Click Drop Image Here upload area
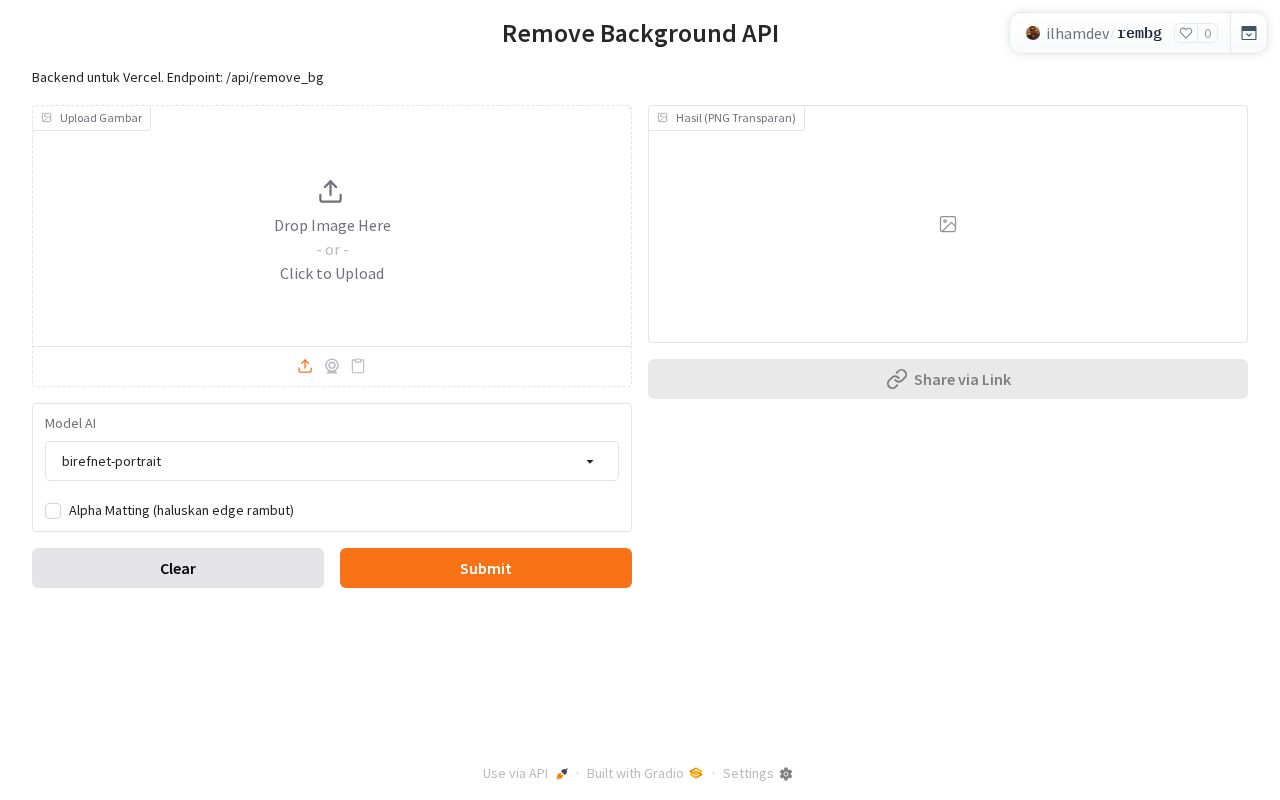The width and height of the screenshot is (1280, 800). pyautogui.click(x=332, y=226)
